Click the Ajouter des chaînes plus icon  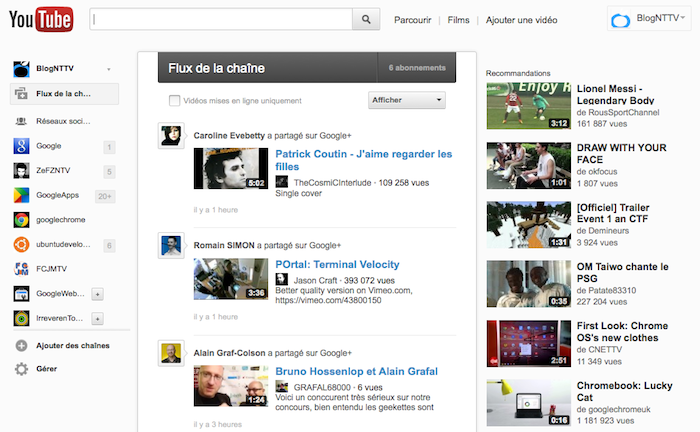tap(21, 345)
